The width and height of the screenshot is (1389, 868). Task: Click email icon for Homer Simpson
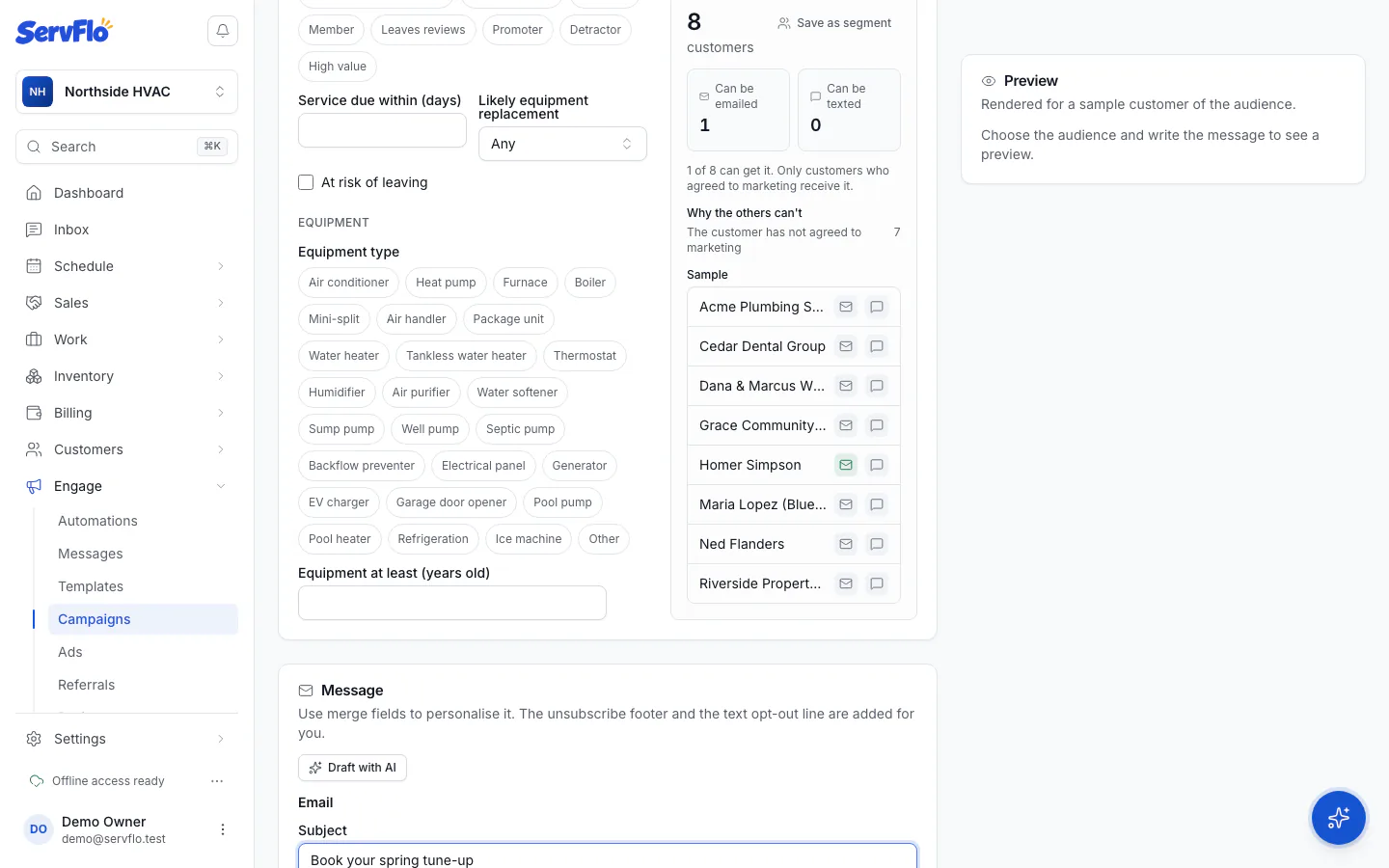[x=846, y=465]
